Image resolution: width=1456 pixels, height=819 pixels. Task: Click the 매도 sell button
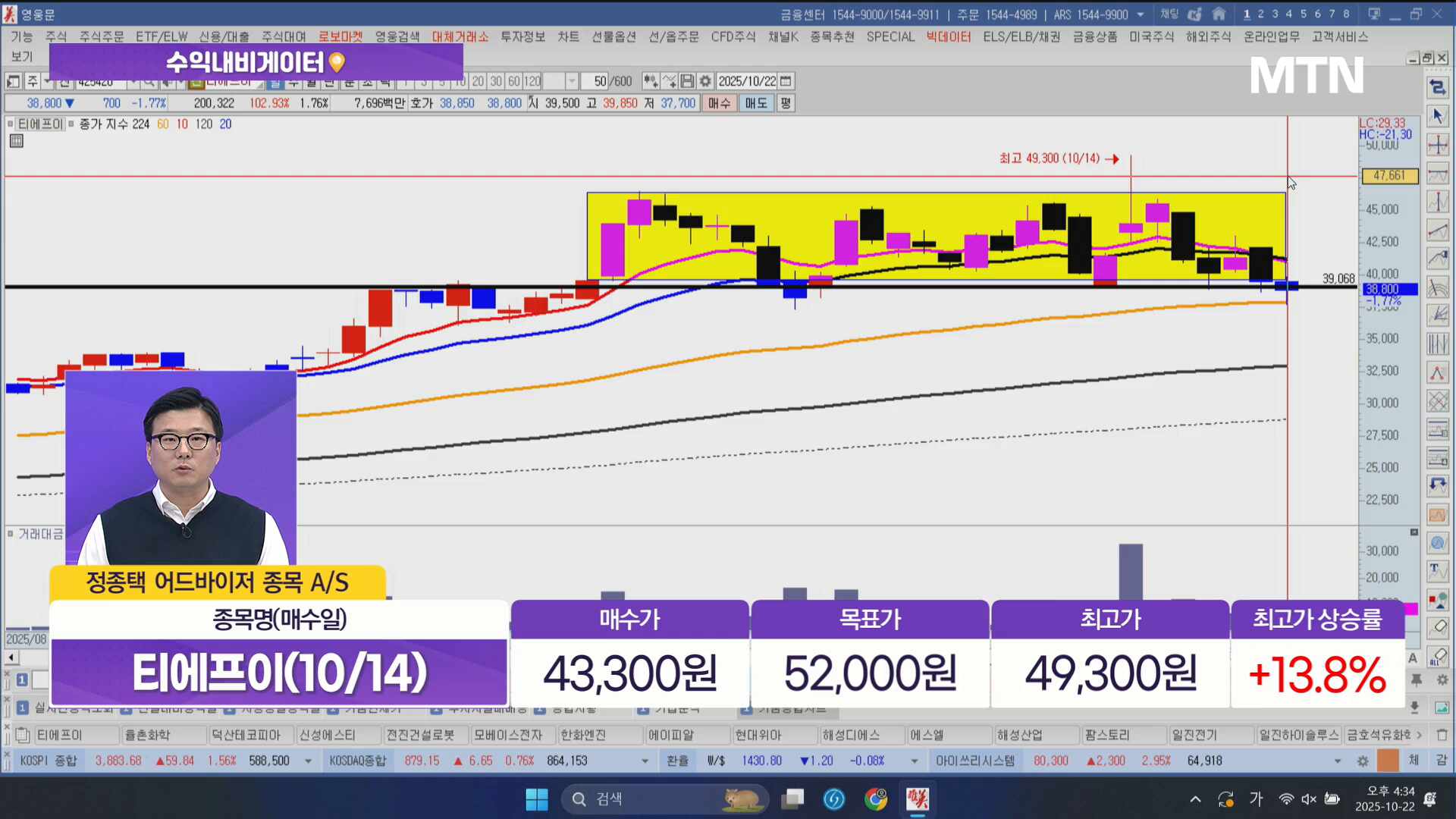click(755, 103)
